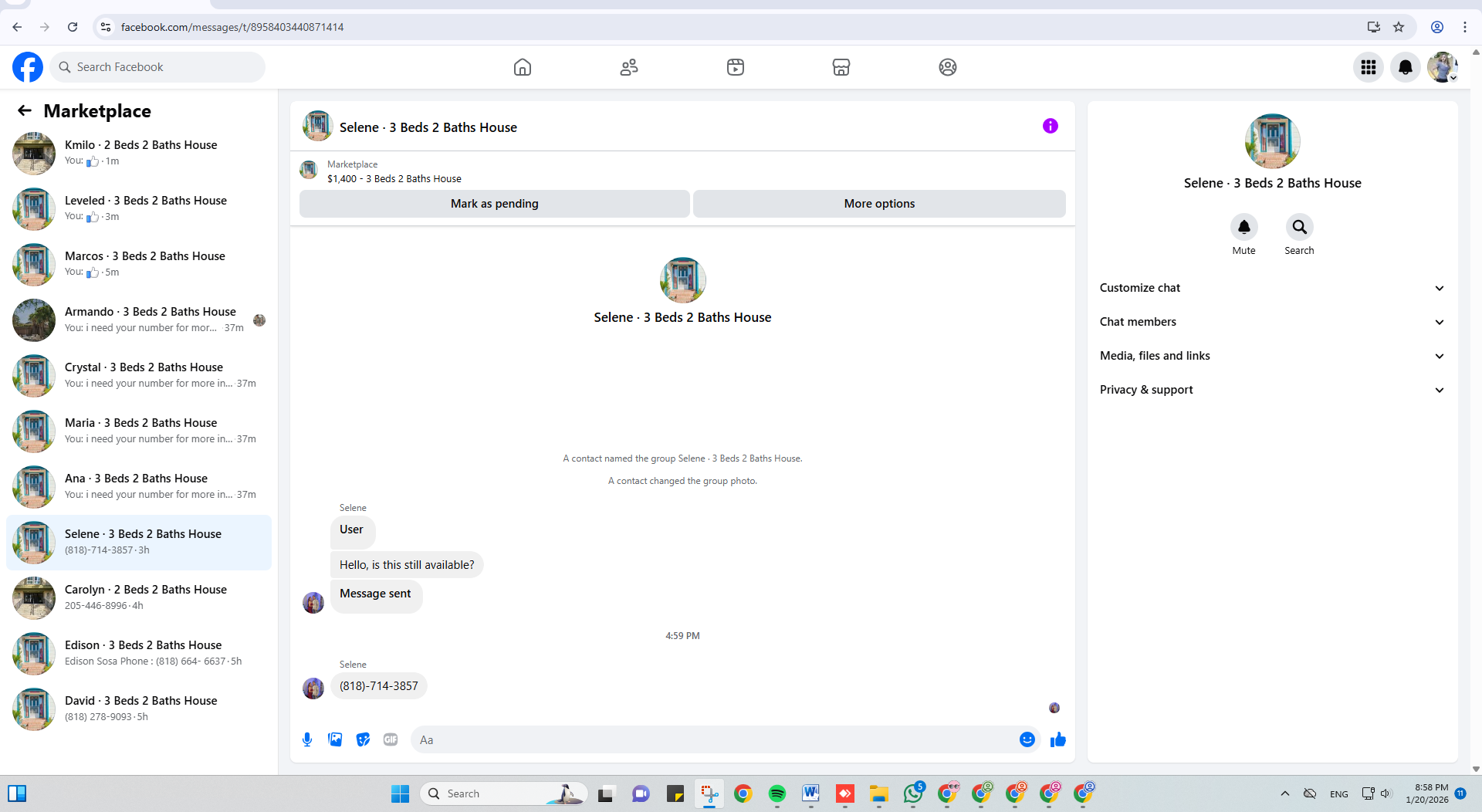Click the Windows taskbar Search box
1482x812 pixels.
504,793
